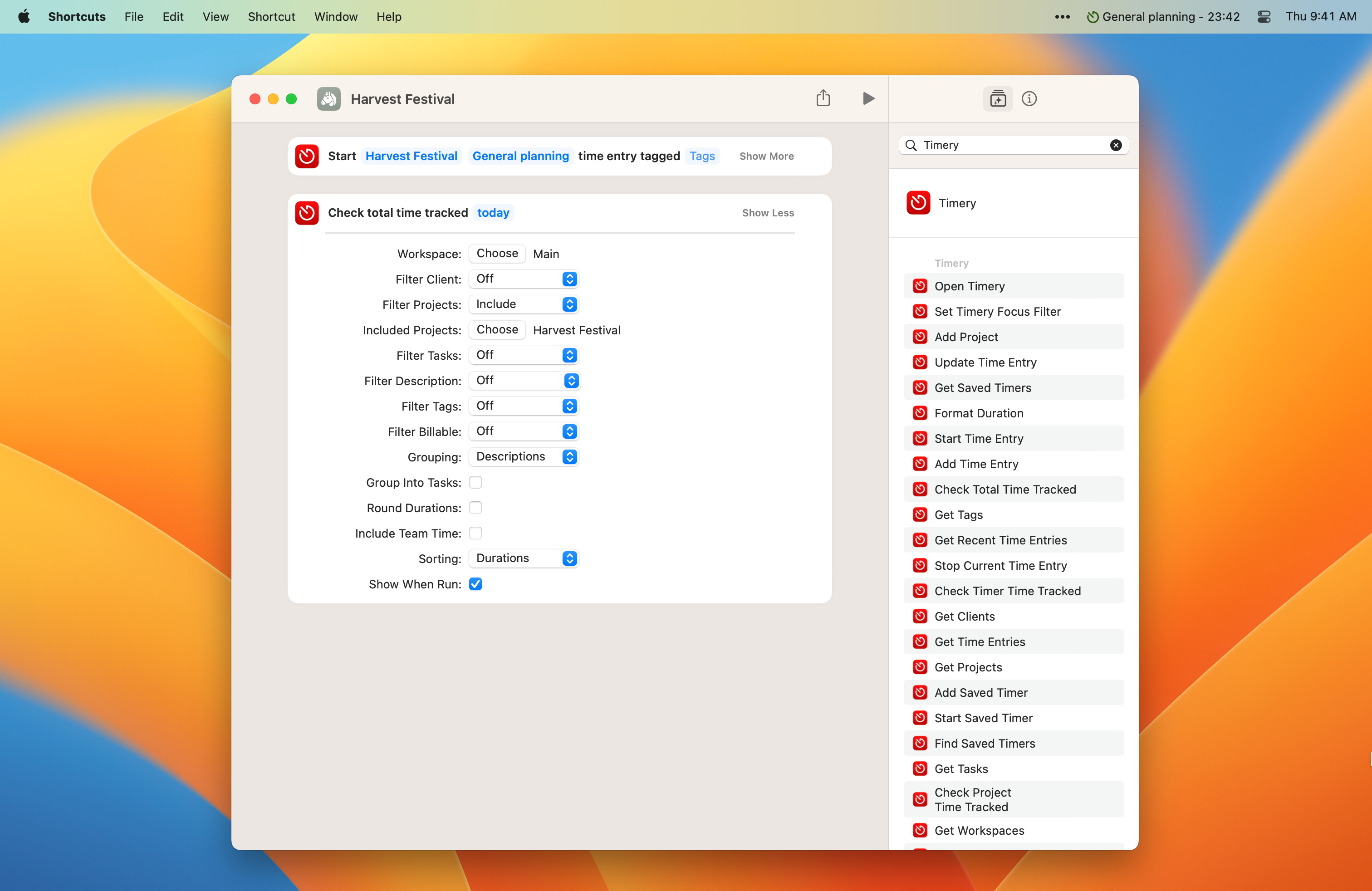Click General planning description token
The image size is (1372, 891).
click(x=520, y=156)
